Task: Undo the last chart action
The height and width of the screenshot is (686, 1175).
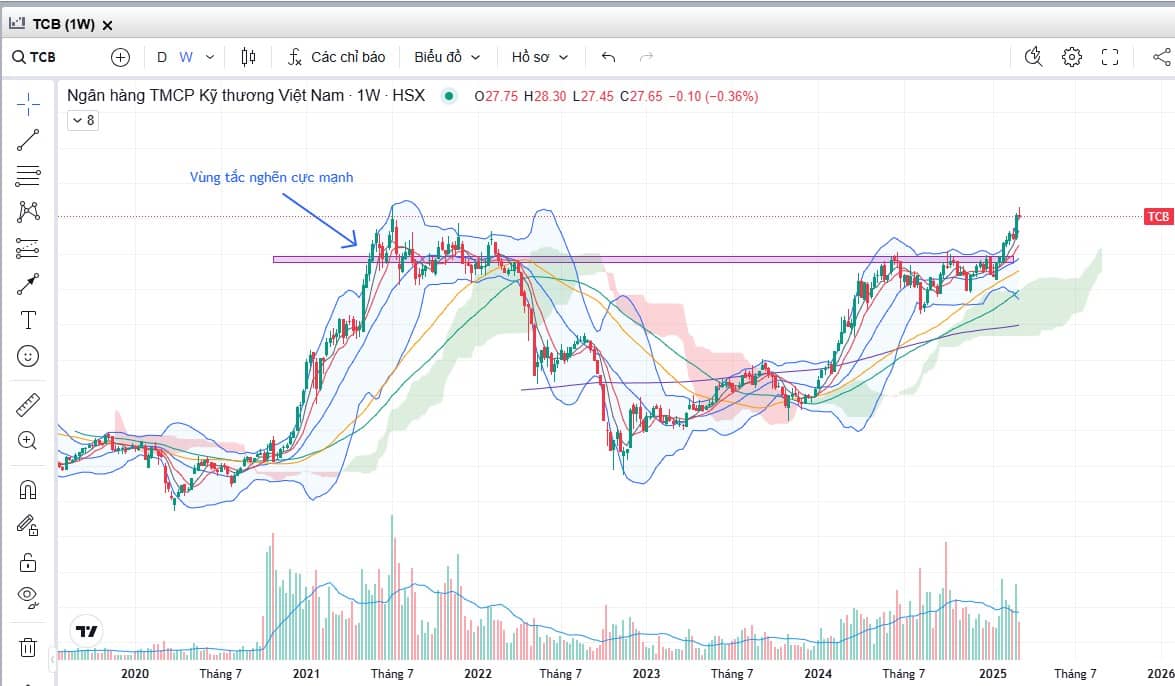Action: click(608, 57)
